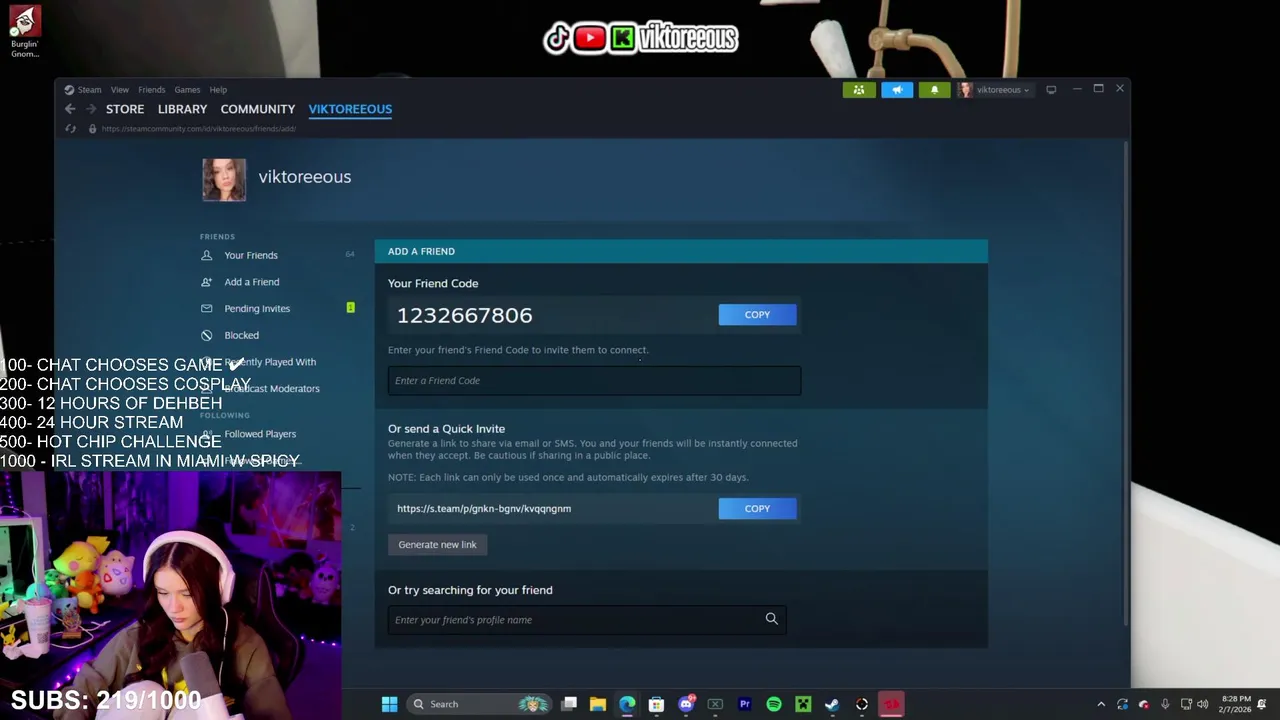Open Microsoft Store from the taskbar
Image resolution: width=1280 pixels, height=720 pixels.
(x=656, y=704)
